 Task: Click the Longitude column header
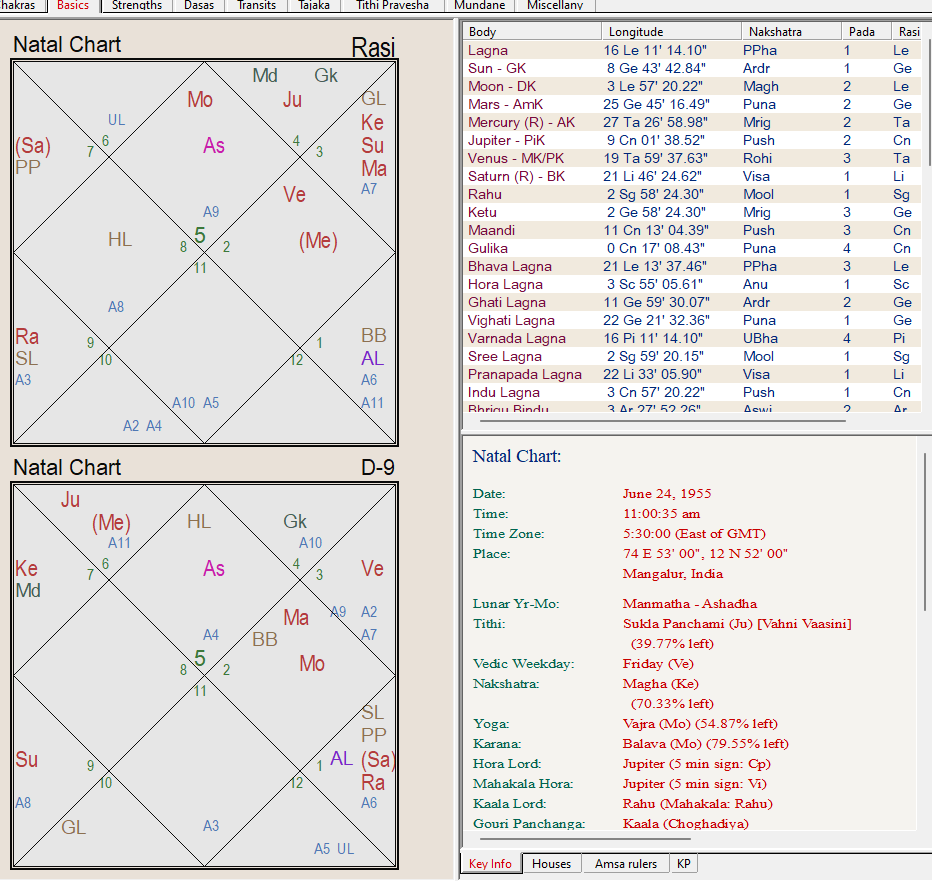672,32
